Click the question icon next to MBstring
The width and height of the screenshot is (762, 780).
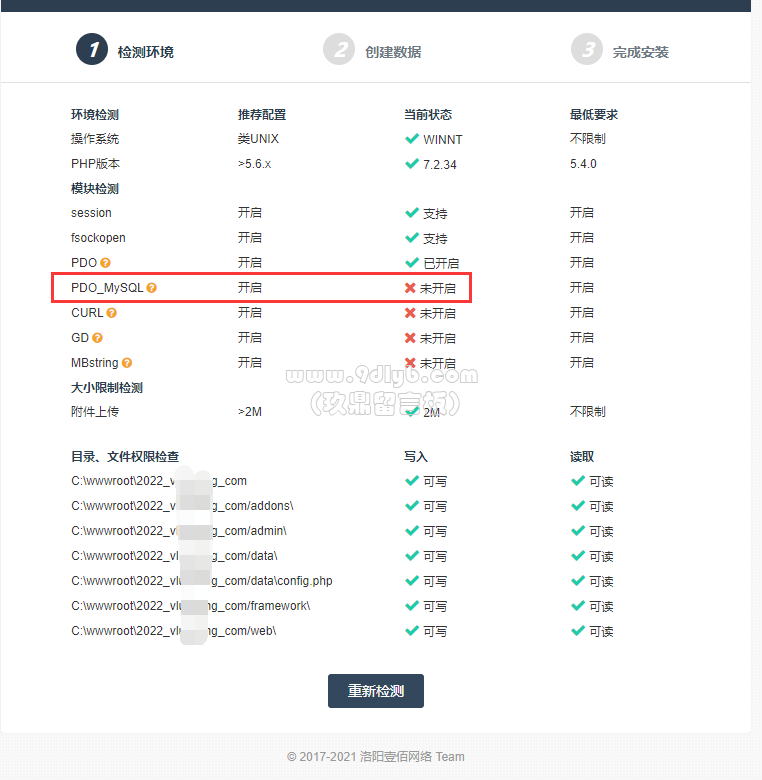127,363
